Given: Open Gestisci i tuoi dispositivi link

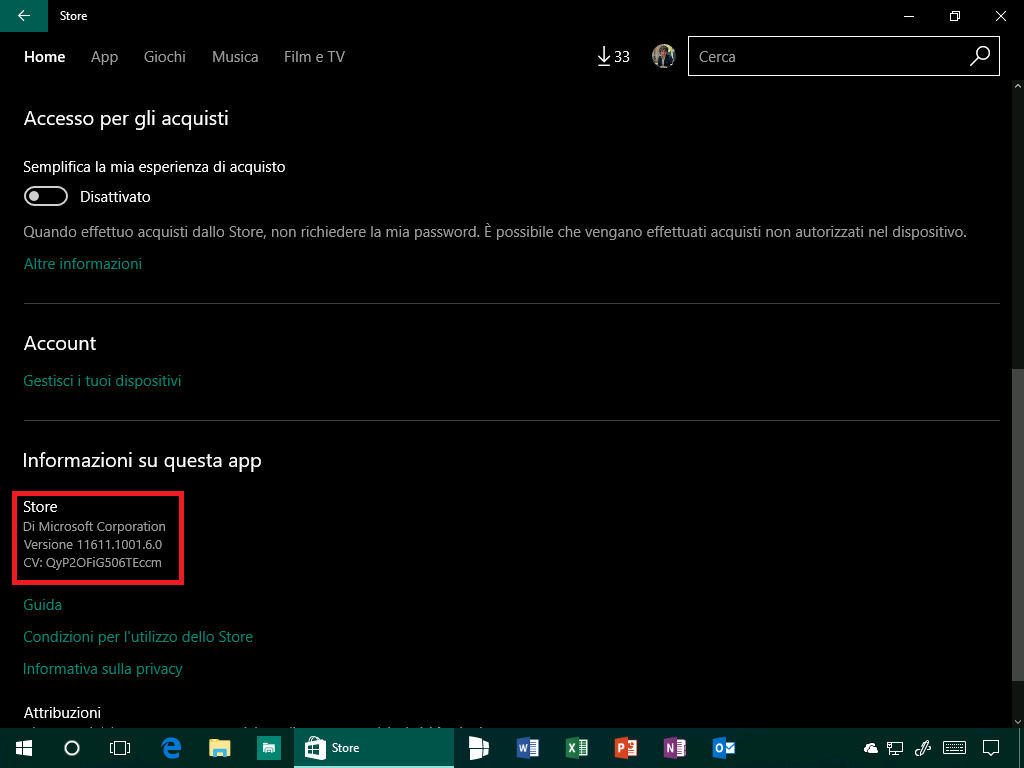Looking at the screenshot, I should click(x=103, y=381).
